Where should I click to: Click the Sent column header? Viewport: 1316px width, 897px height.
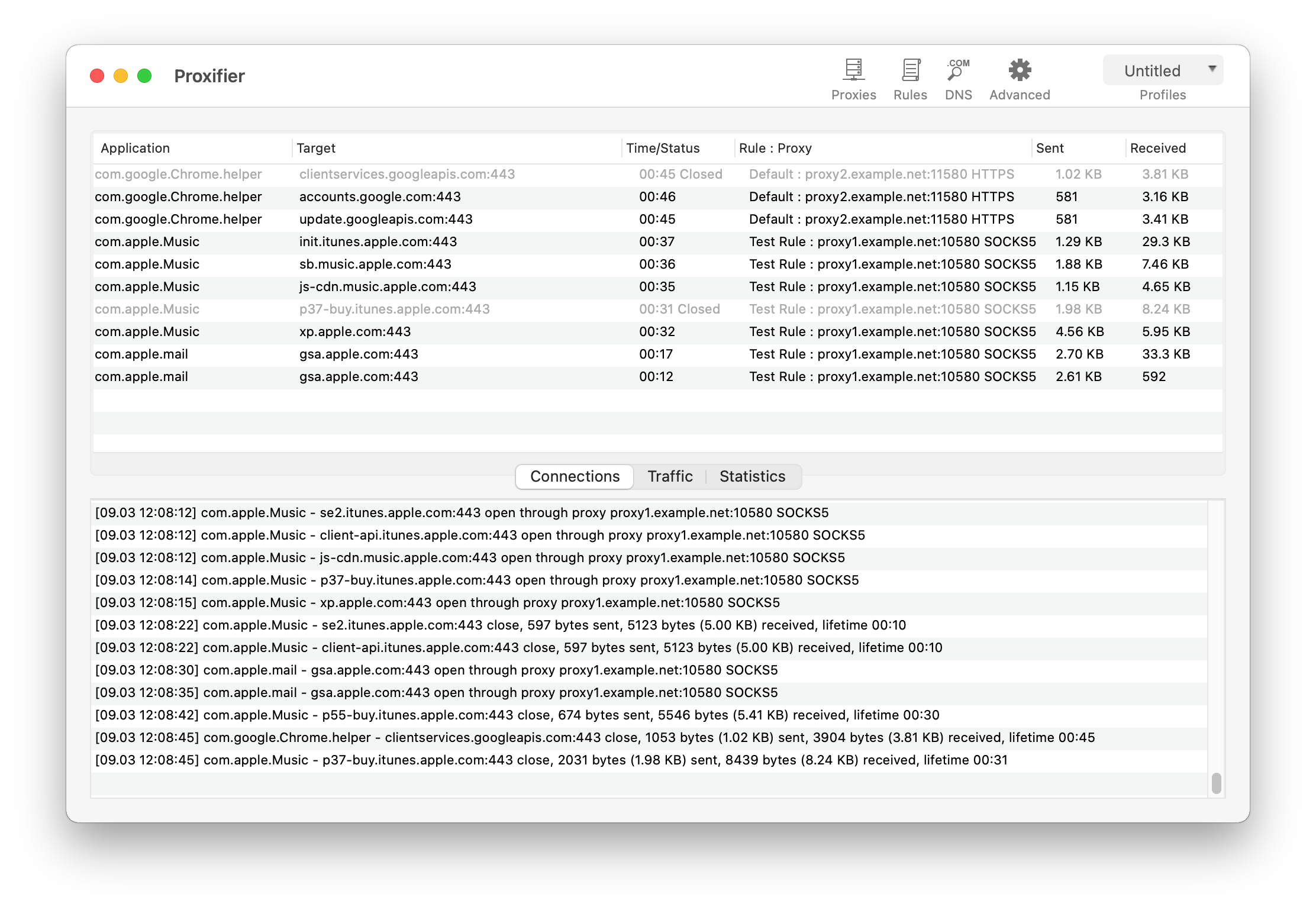pos(1050,148)
